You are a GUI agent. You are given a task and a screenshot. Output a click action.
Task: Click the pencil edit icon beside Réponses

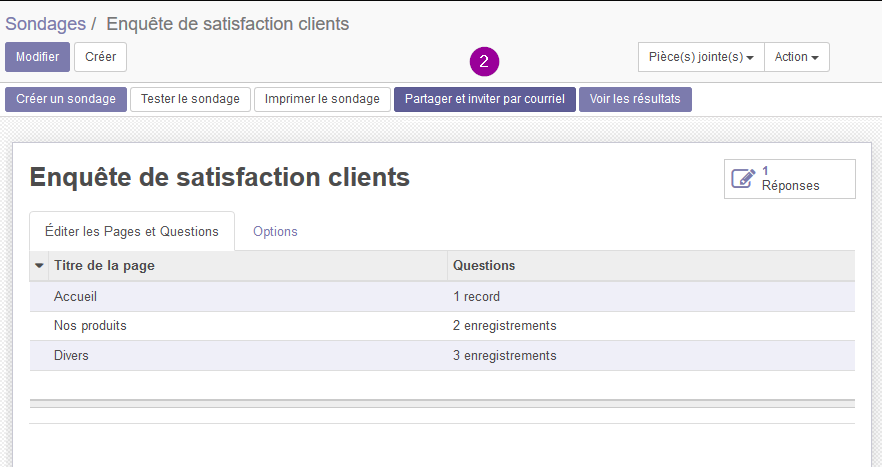[743, 178]
